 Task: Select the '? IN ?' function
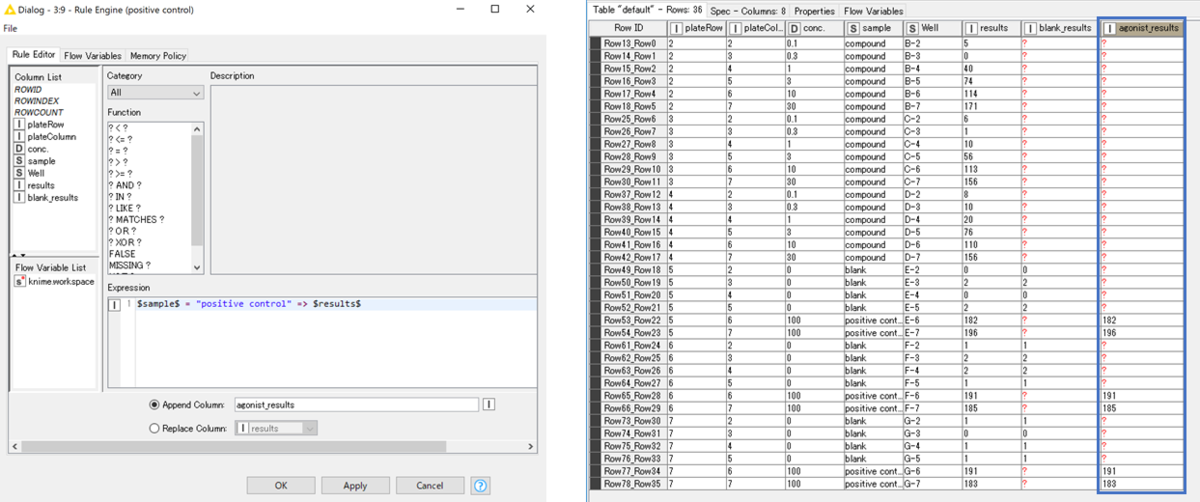(121, 198)
